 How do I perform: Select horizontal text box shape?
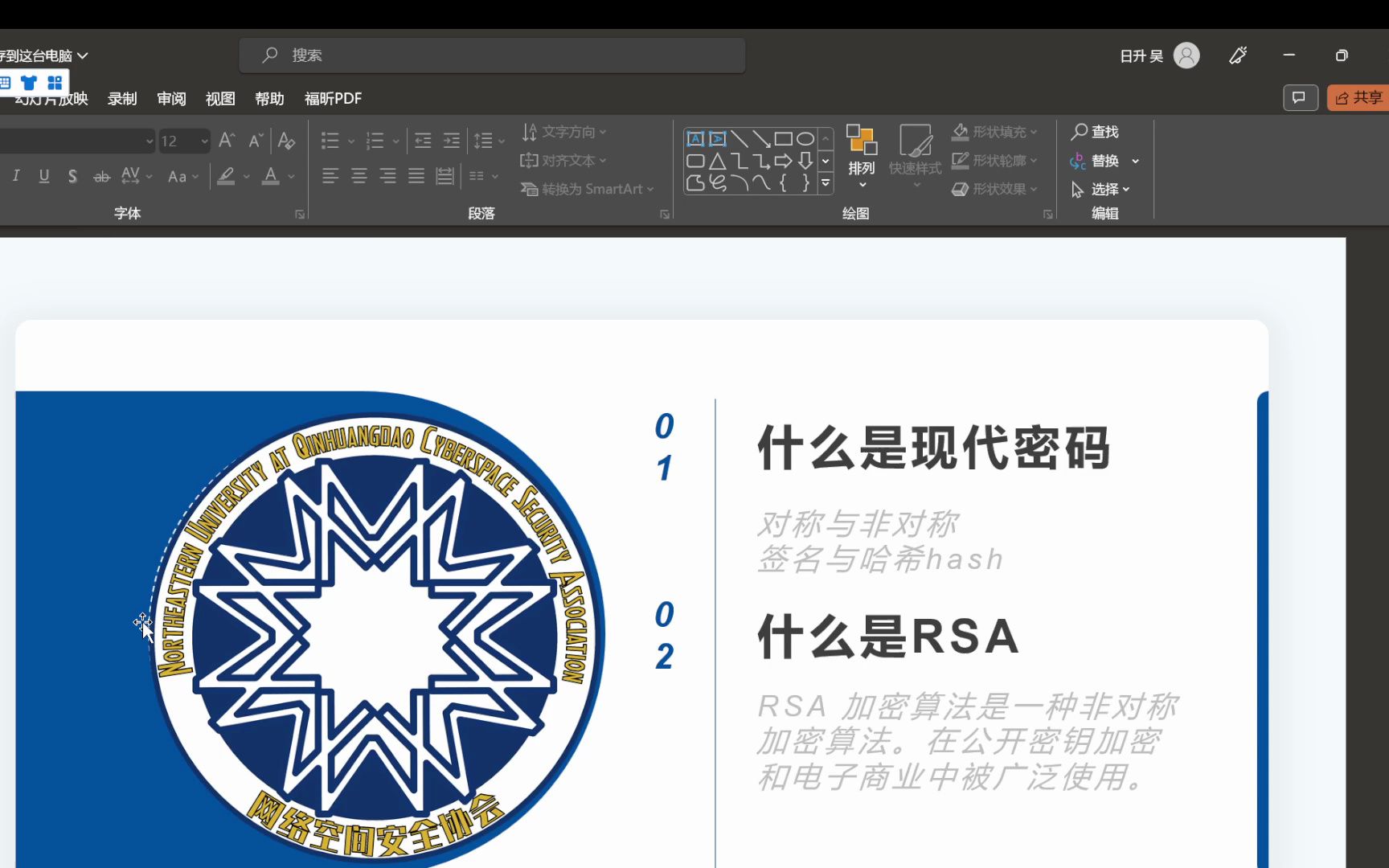pos(695,139)
